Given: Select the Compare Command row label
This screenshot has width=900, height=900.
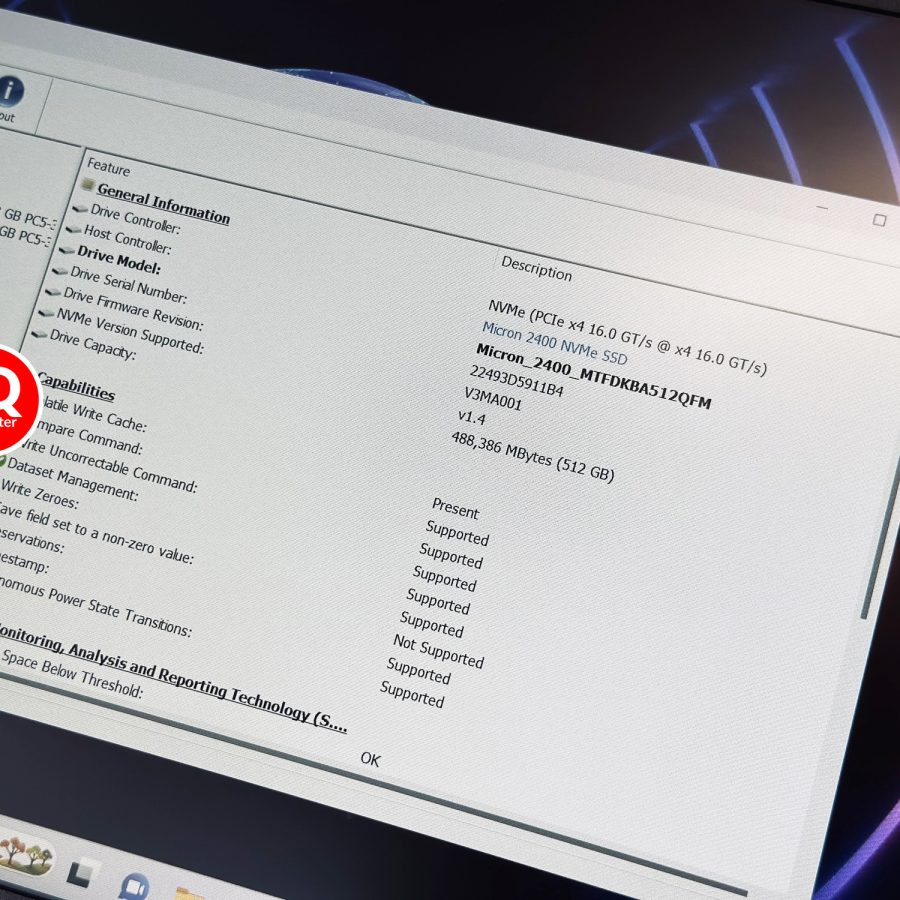Looking at the screenshot, I should (x=88, y=436).
